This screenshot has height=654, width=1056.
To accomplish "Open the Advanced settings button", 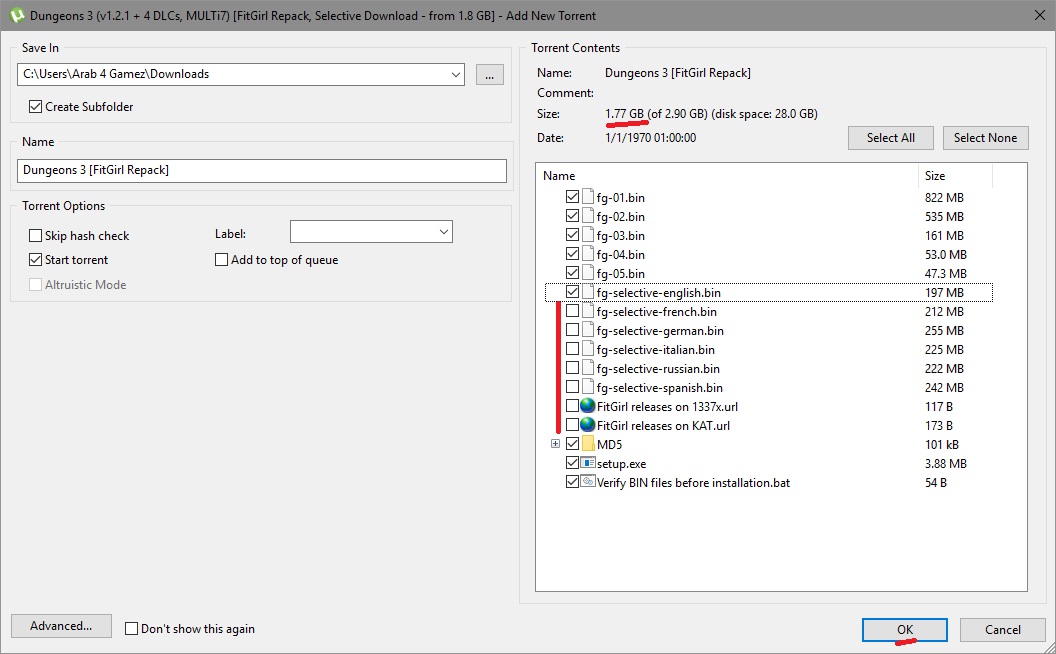I will pos(61,626).
